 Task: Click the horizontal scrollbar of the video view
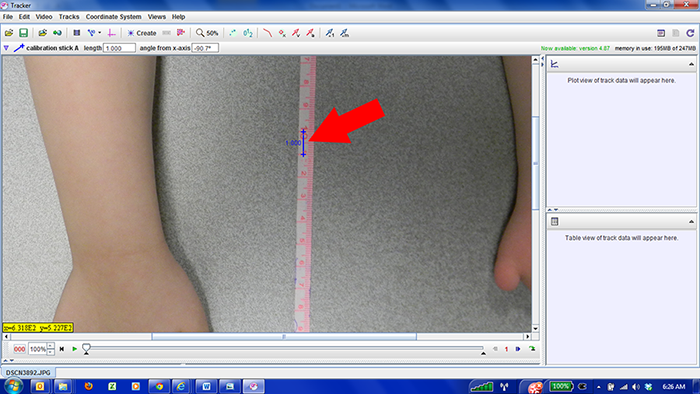click(284, 337)
